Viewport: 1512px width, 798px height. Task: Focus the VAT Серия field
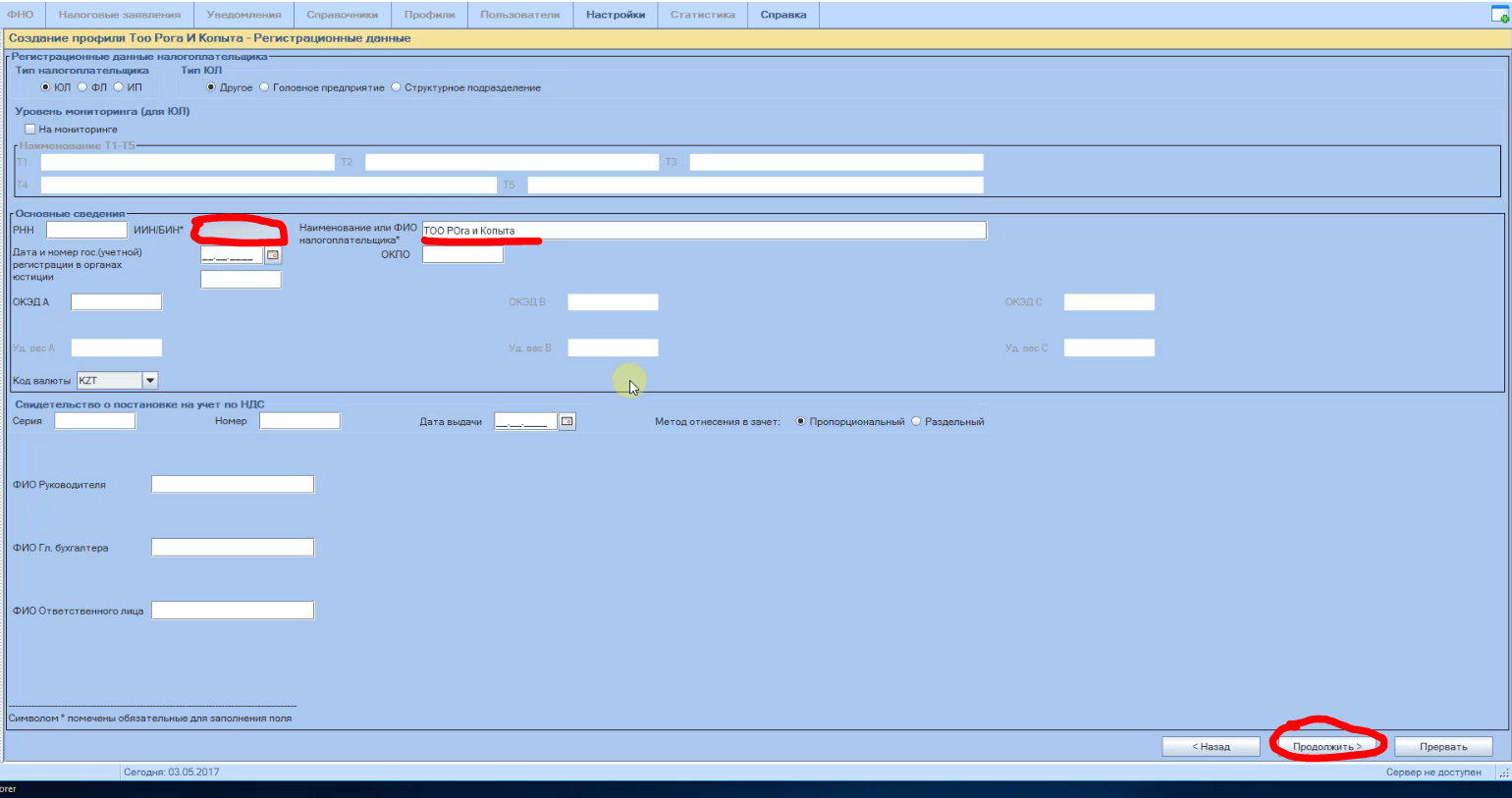(x=94, y=420)
